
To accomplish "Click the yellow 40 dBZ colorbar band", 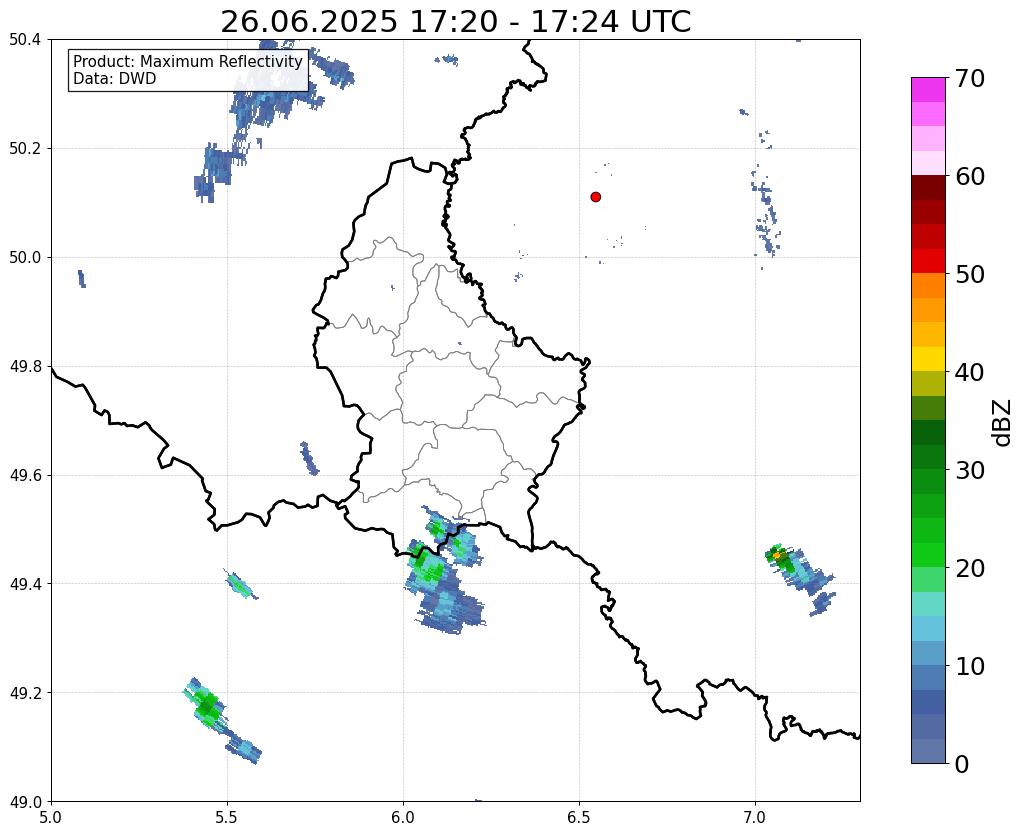I will pos(928,359).
